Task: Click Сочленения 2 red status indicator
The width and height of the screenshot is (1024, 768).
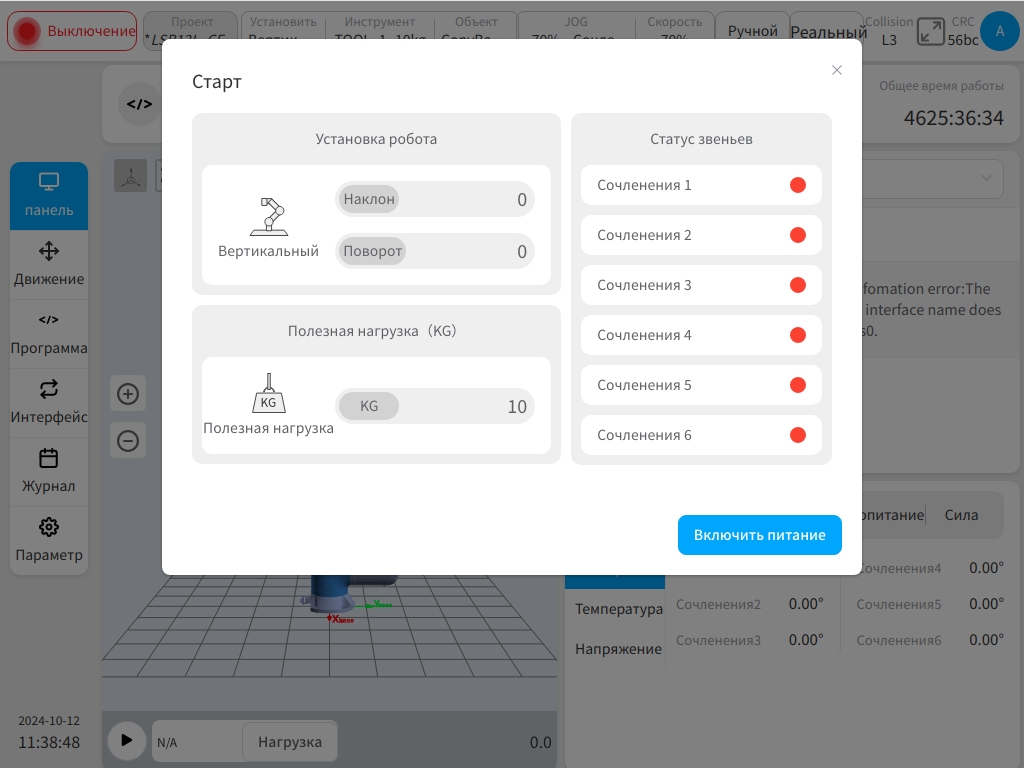Action: (x=797, y=235)
